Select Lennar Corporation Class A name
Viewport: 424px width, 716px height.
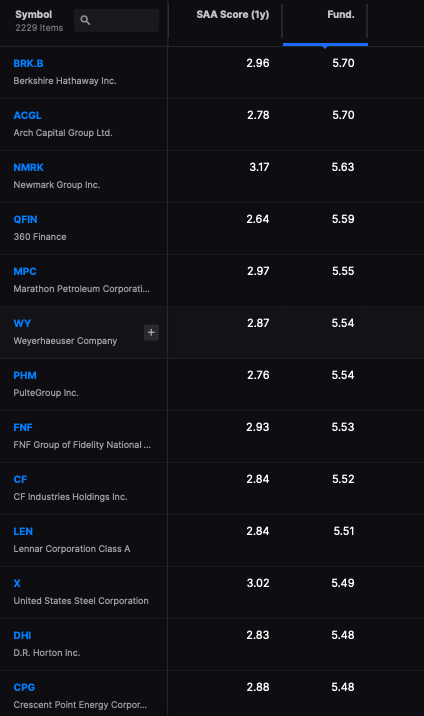pos(72,549)
